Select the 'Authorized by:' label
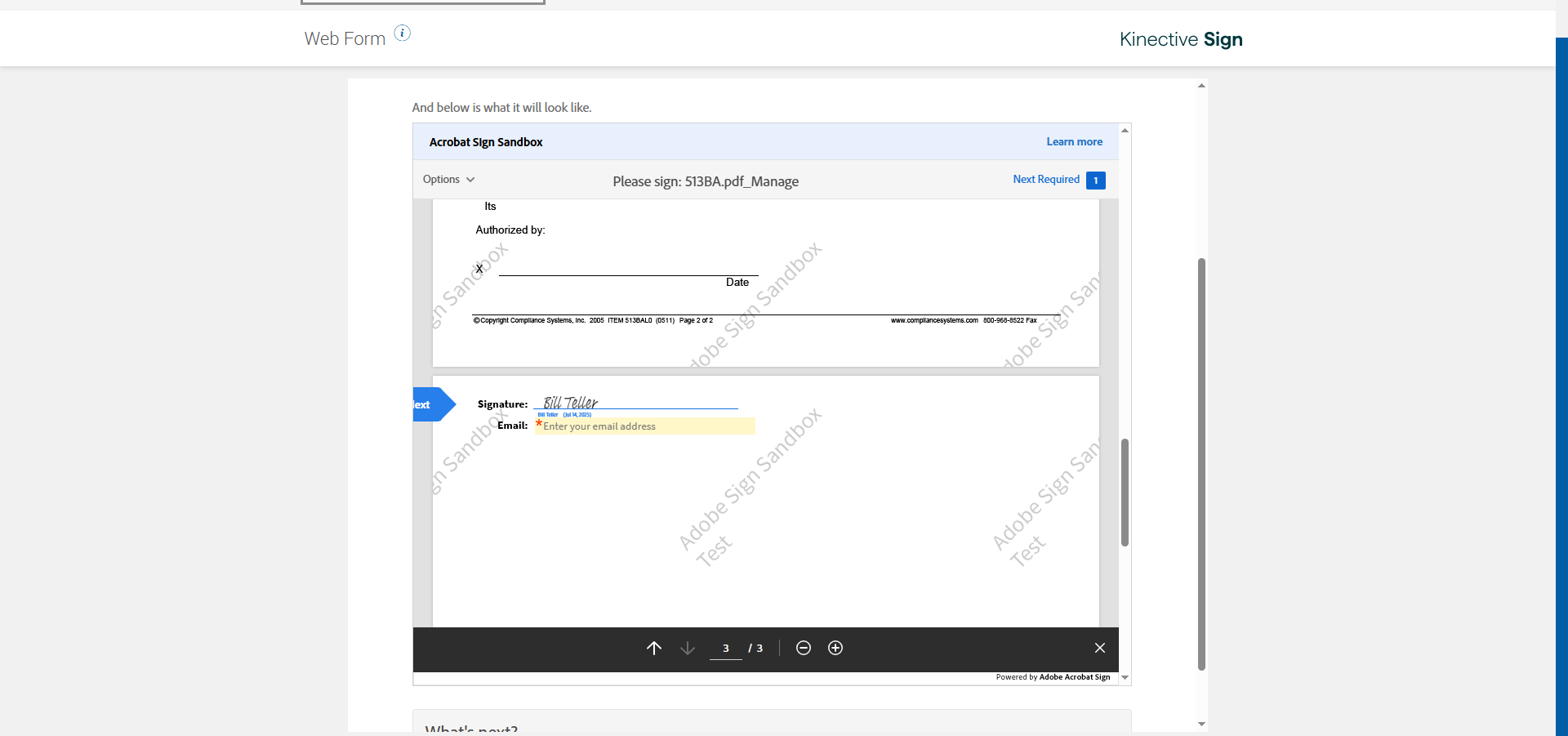This screenshot has width=1568, height=736. point(510,230)
